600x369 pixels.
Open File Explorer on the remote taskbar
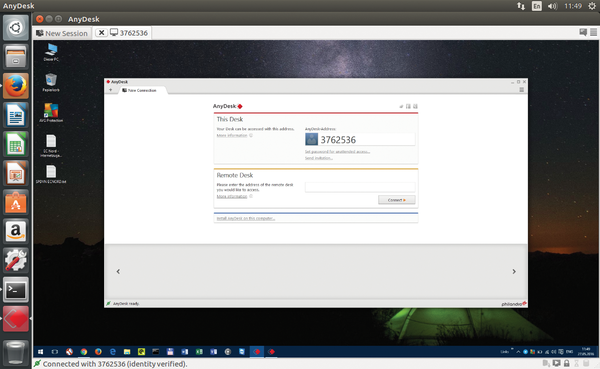127,351
